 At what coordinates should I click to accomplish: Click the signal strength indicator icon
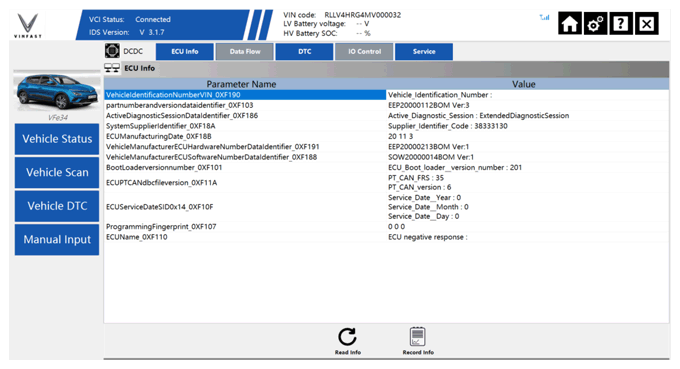(x=544, y=17)
